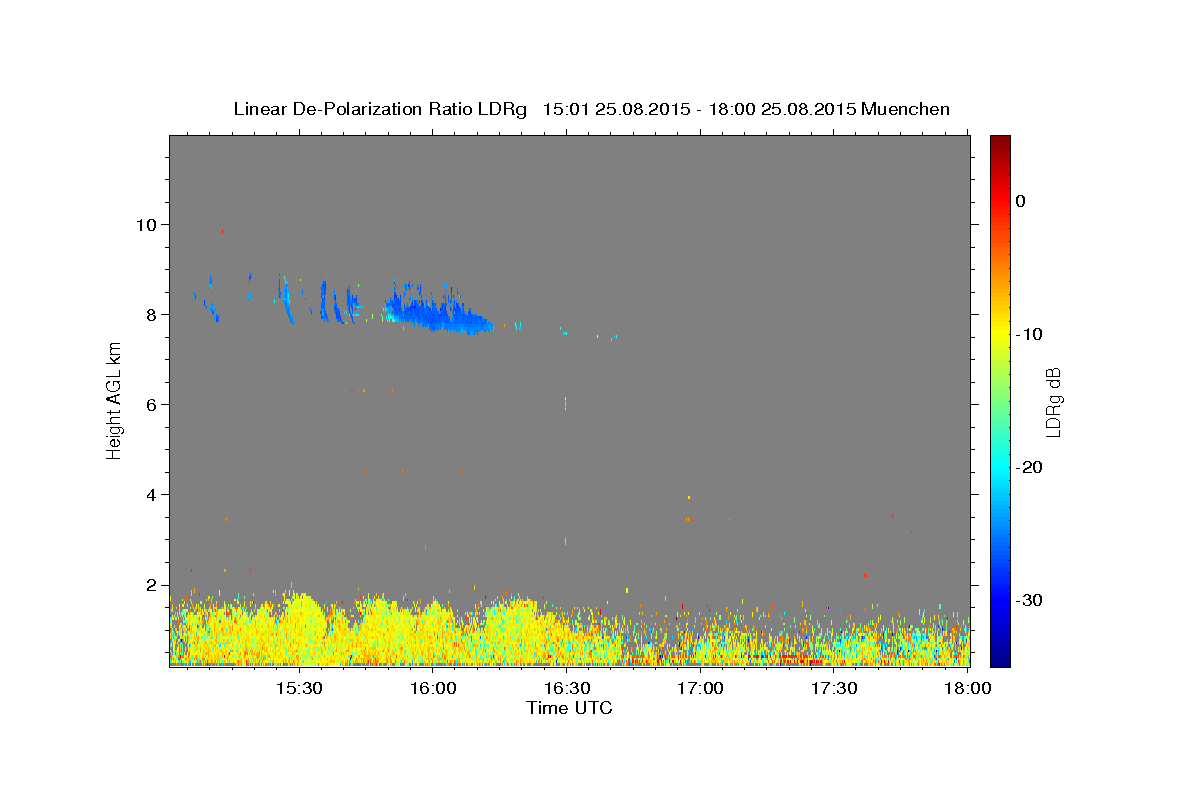
Task: Click the 16:00 time tick label
Action: coord(433,689)
